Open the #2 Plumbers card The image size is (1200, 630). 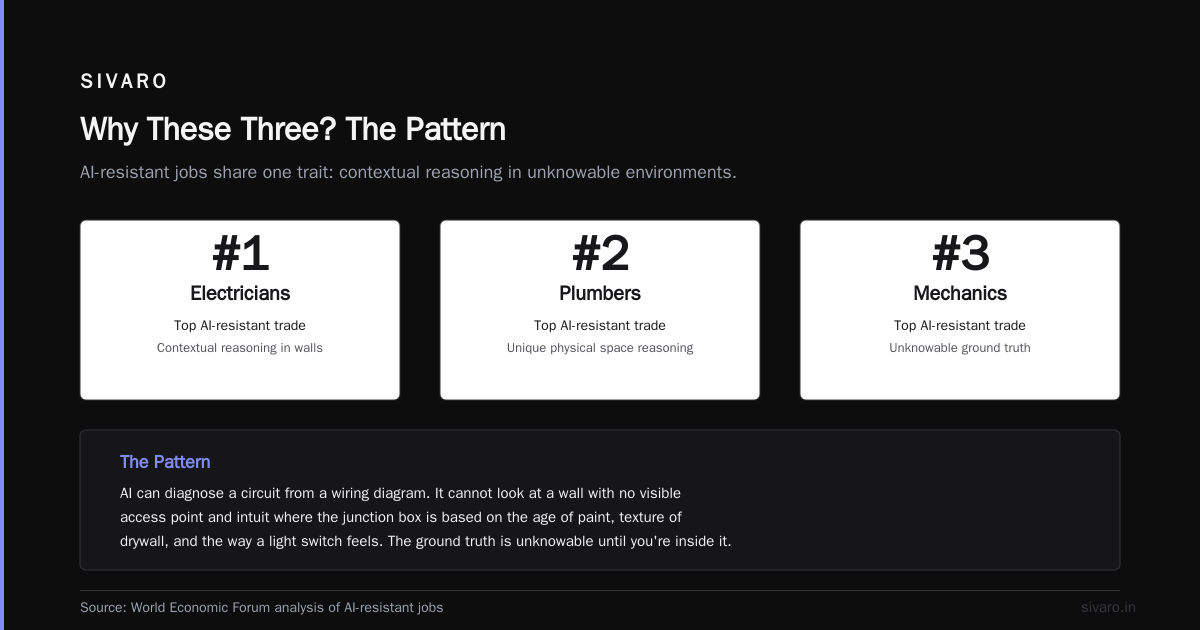tap(600, 310)
